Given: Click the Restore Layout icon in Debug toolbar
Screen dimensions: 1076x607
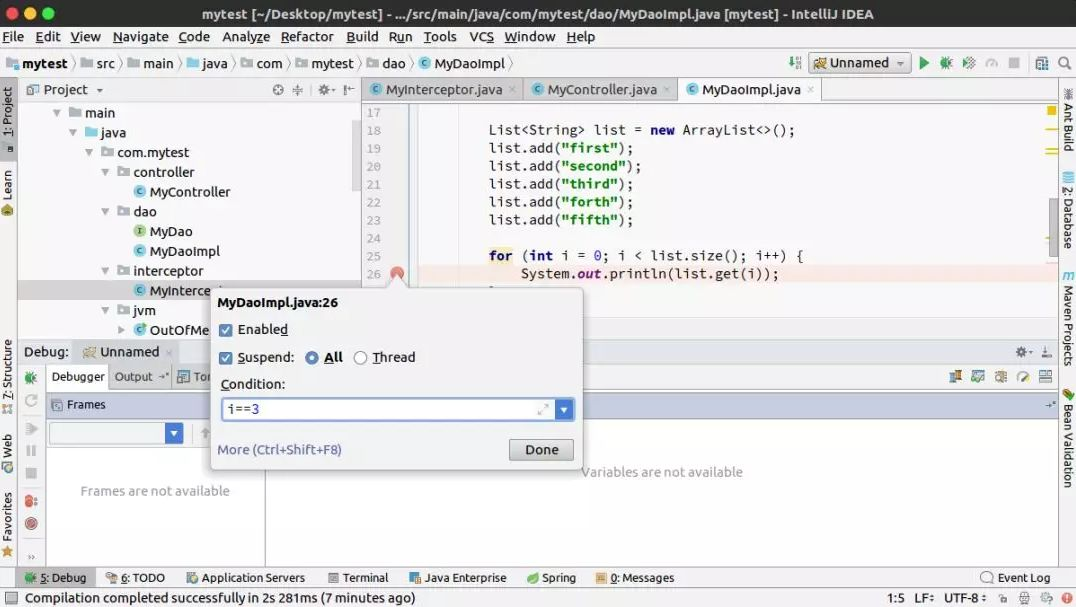Looking at the screenshot, I should [x=1045, y=377].
